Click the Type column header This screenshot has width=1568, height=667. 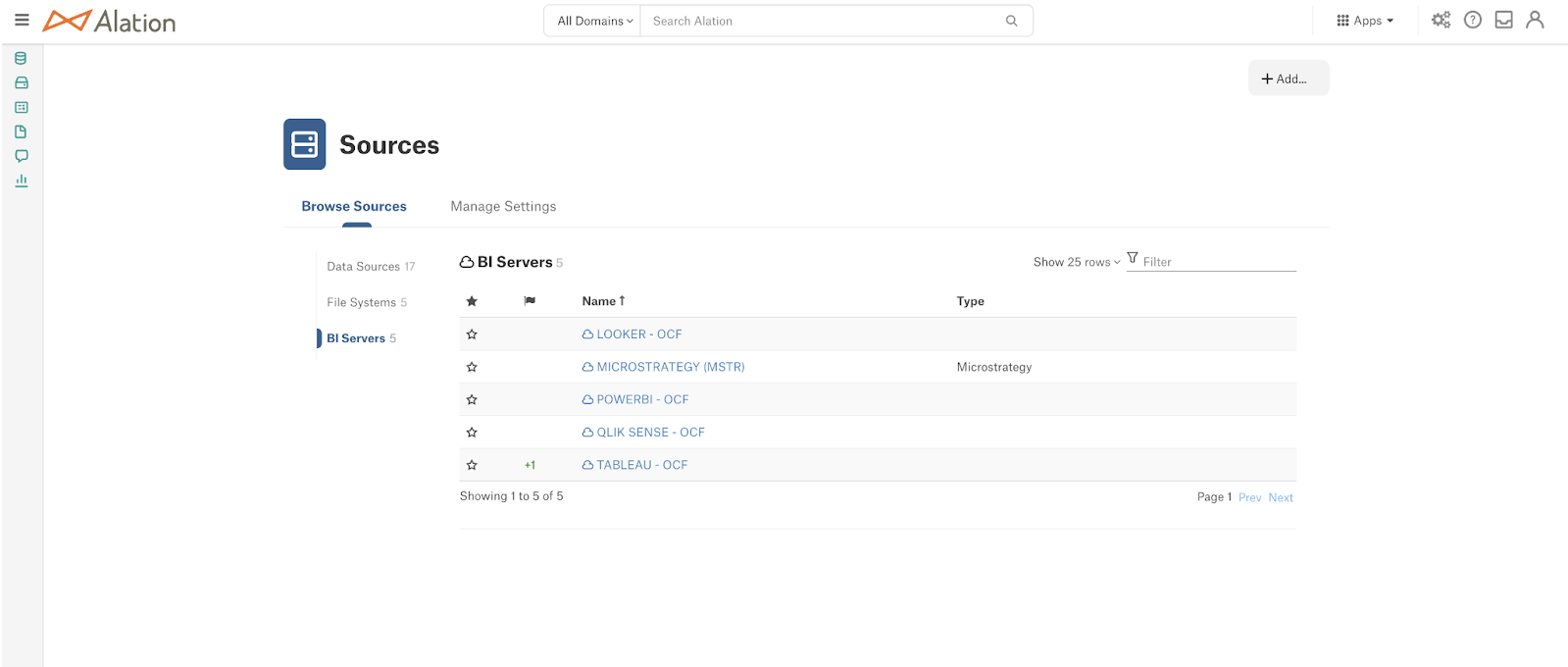[971, 301]
